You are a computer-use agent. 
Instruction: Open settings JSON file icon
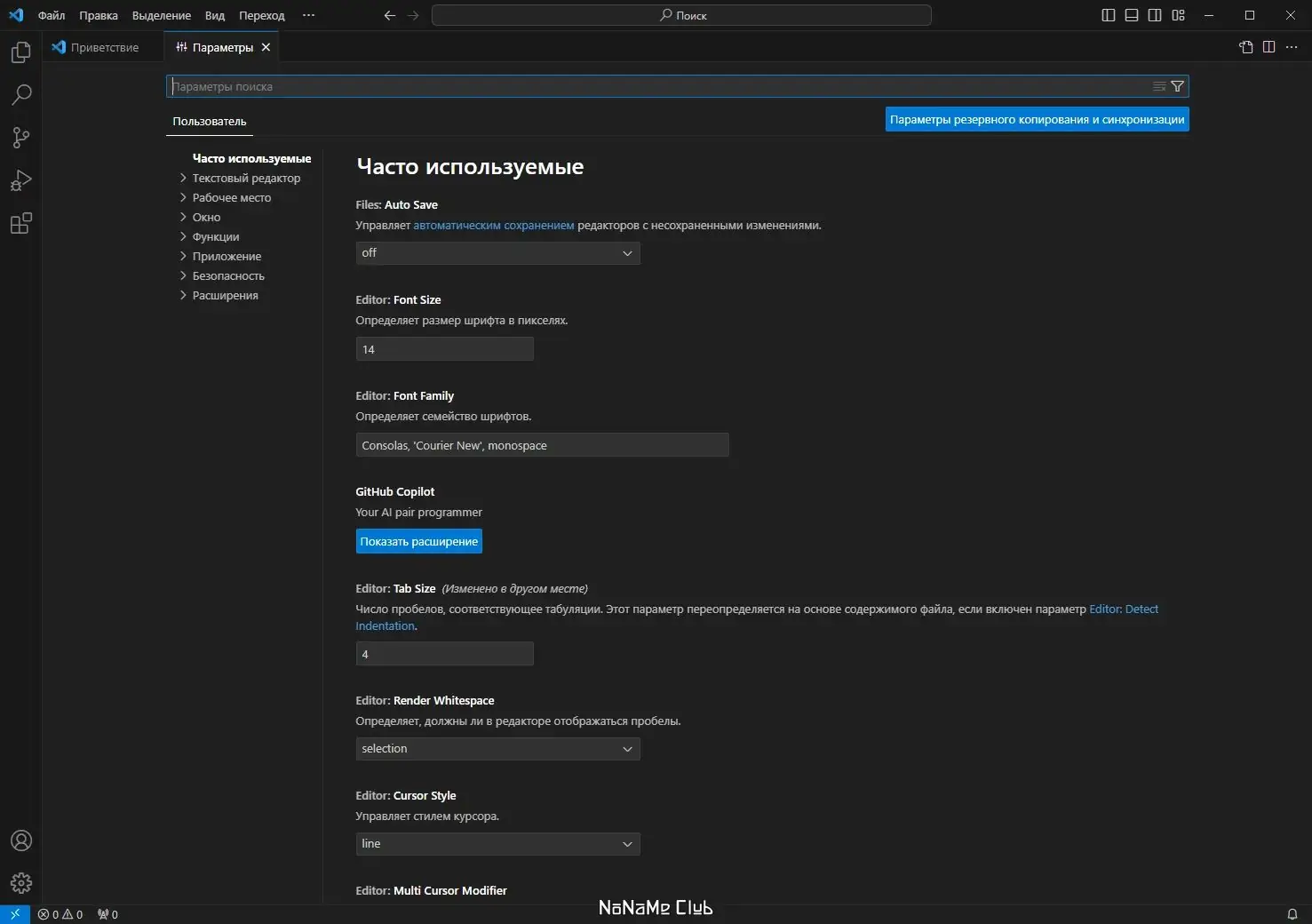click(1245, 47)
